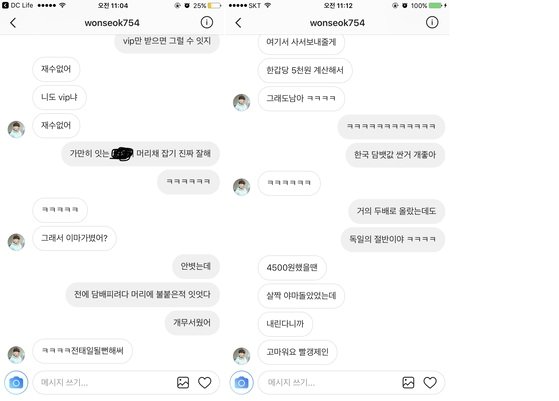Tap avatar beside '그래서 이마가렸어?' message
Image resolution: width=559 pixels, height=401 pixels.
[16, 242]
